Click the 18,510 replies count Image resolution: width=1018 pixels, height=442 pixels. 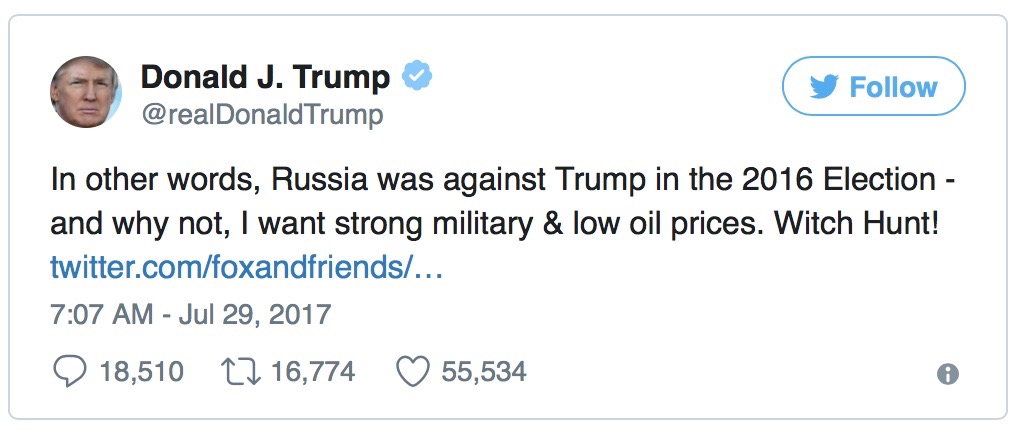[141, 373]
